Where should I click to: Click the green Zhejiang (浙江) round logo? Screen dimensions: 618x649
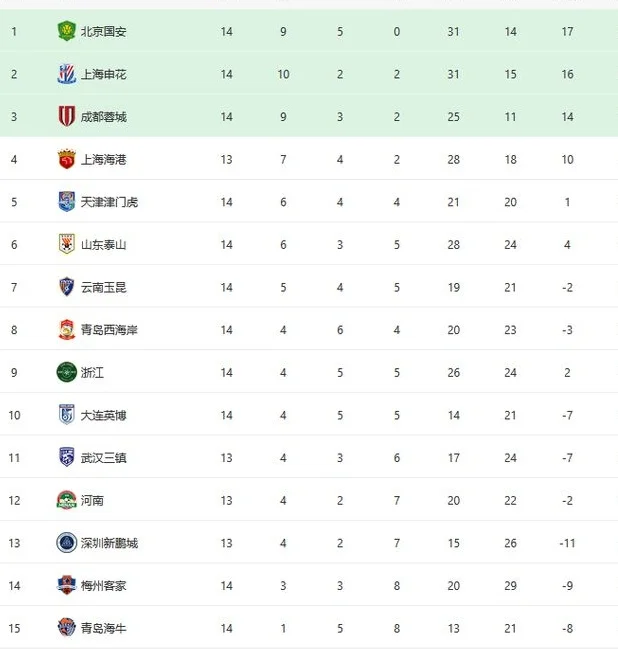66,372
